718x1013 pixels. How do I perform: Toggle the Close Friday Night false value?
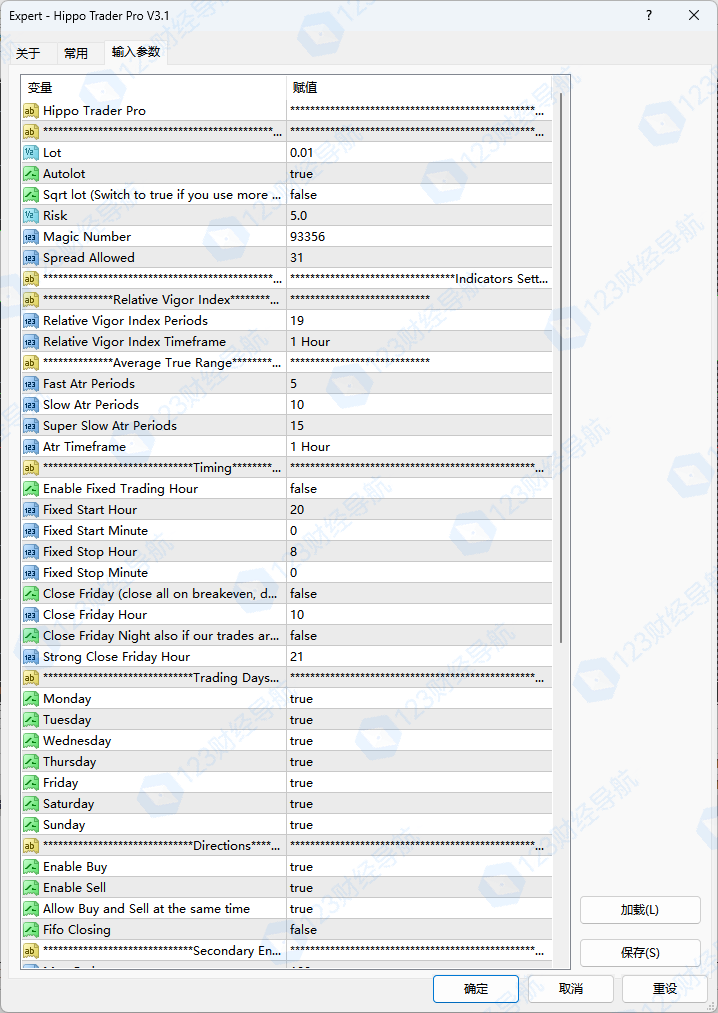(x=419, y=636)
